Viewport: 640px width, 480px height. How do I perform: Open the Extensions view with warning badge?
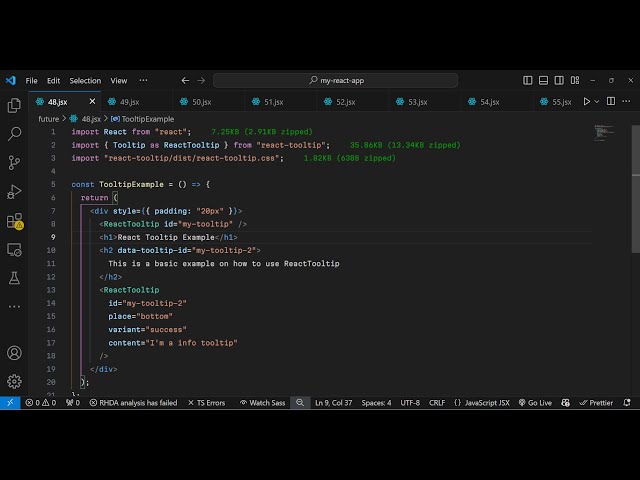point(14,221)
